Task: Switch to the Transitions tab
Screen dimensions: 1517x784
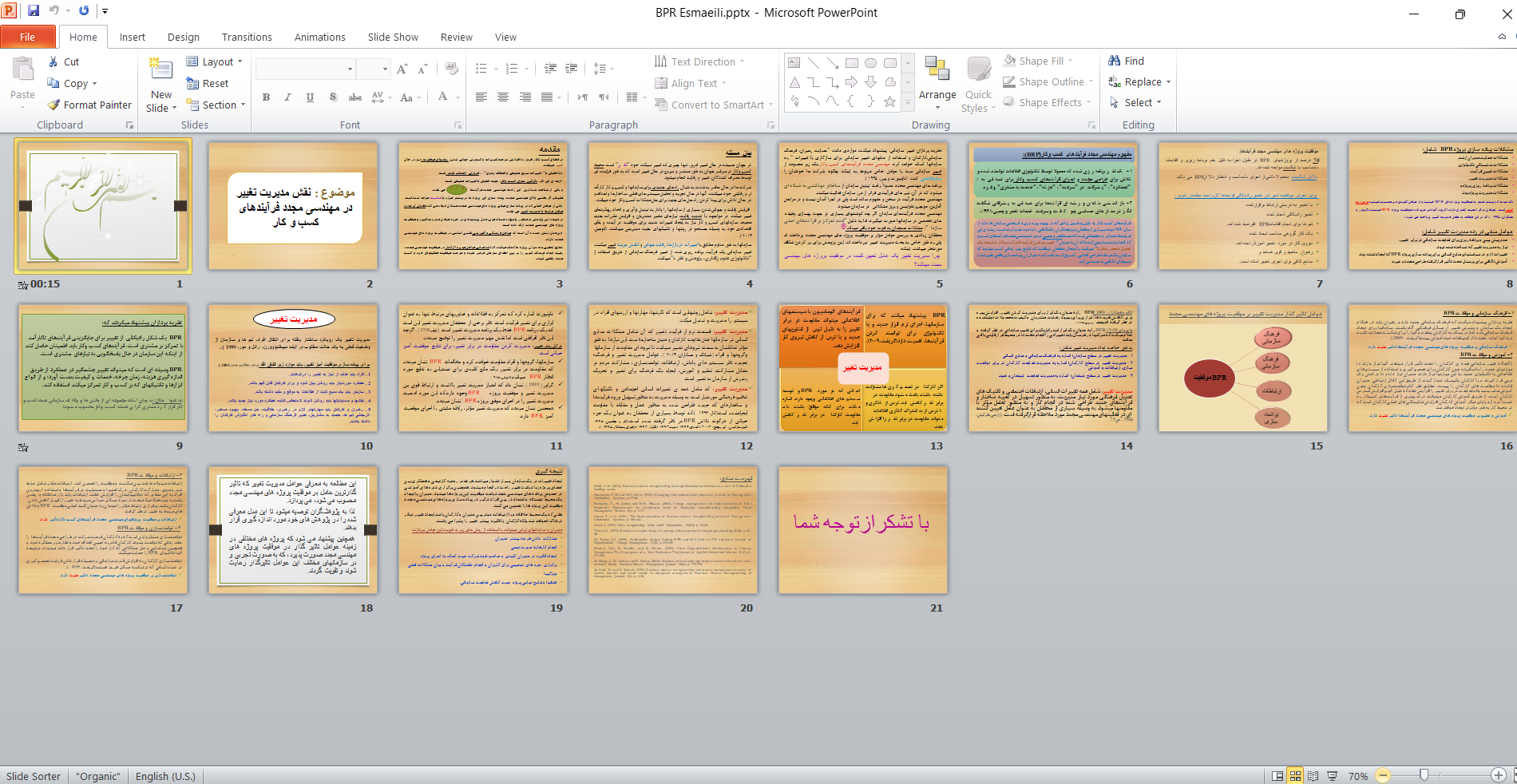Action: pyautogui.click(x=247, y=37)
